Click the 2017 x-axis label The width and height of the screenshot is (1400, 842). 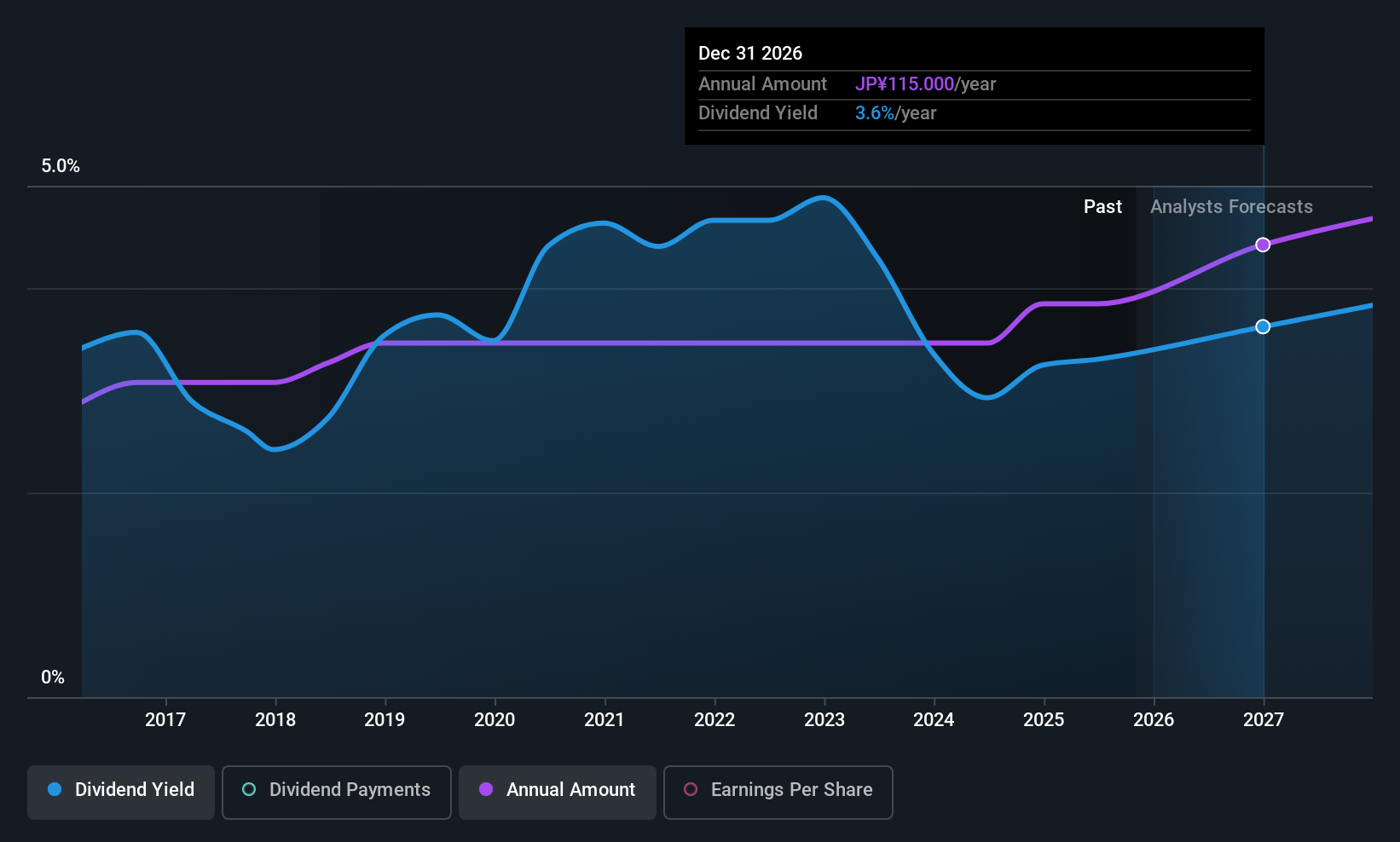point(165,719)
